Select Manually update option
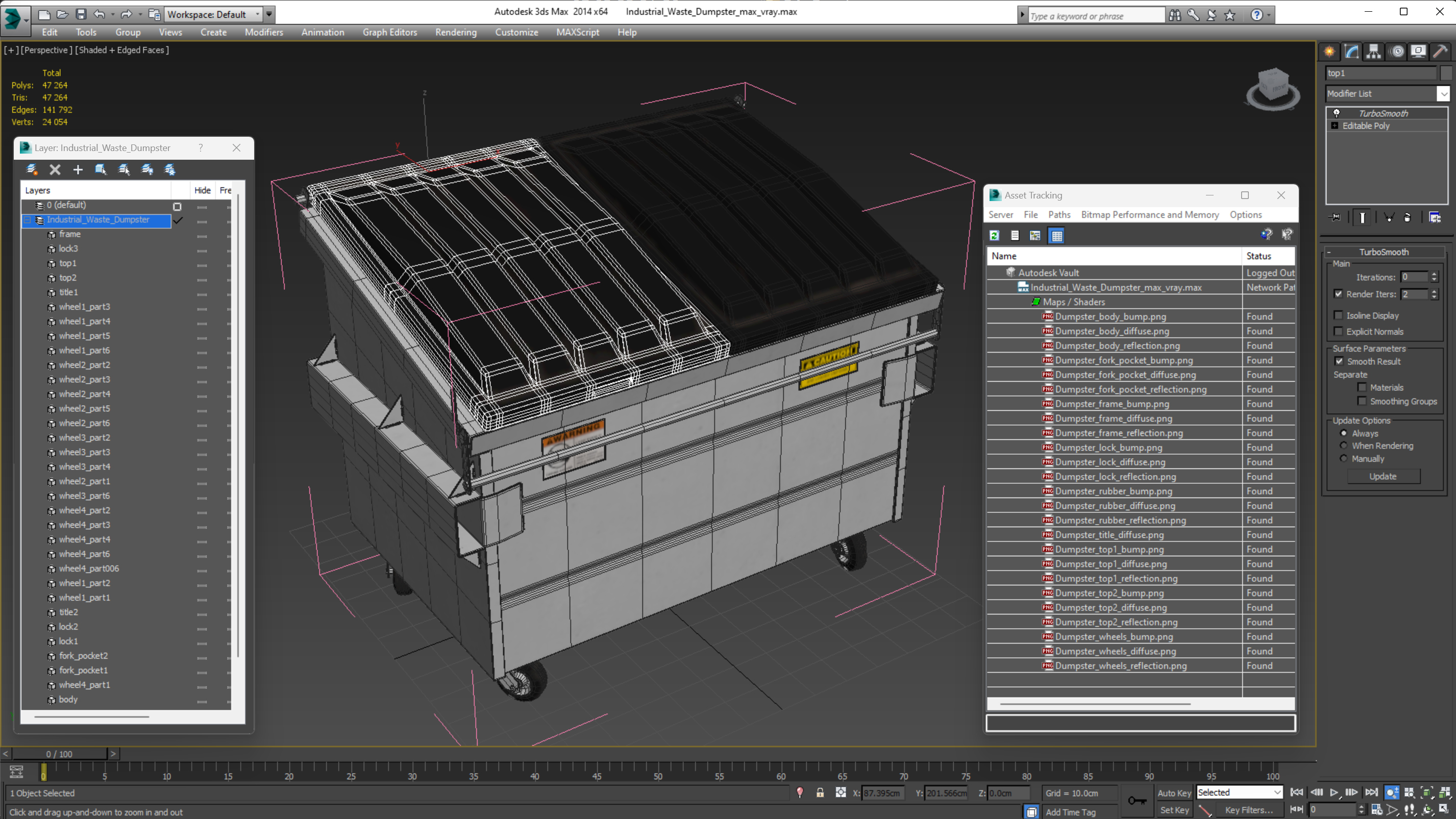 (1344, 458)
